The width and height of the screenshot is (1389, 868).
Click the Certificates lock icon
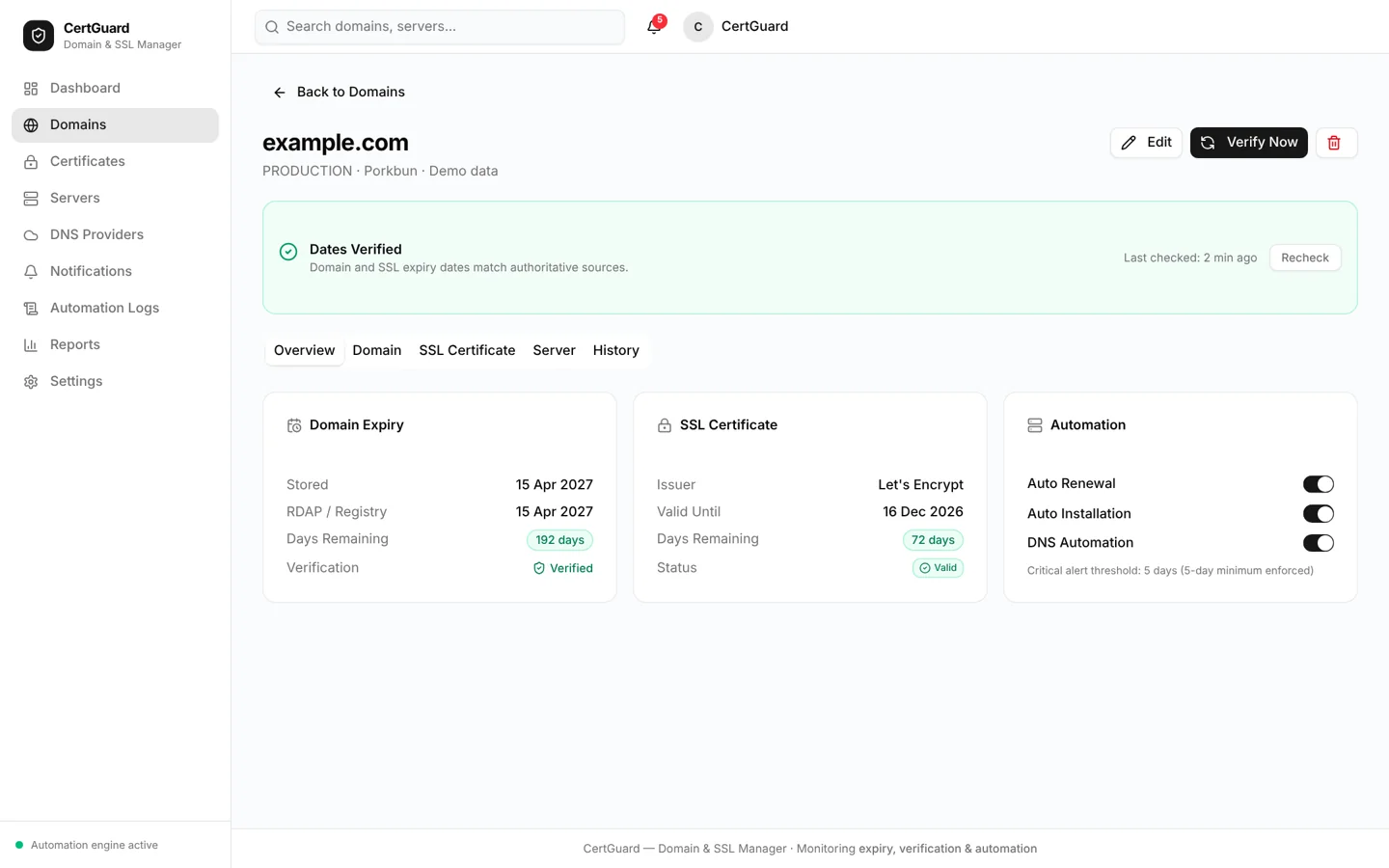(x=31, y=162)
